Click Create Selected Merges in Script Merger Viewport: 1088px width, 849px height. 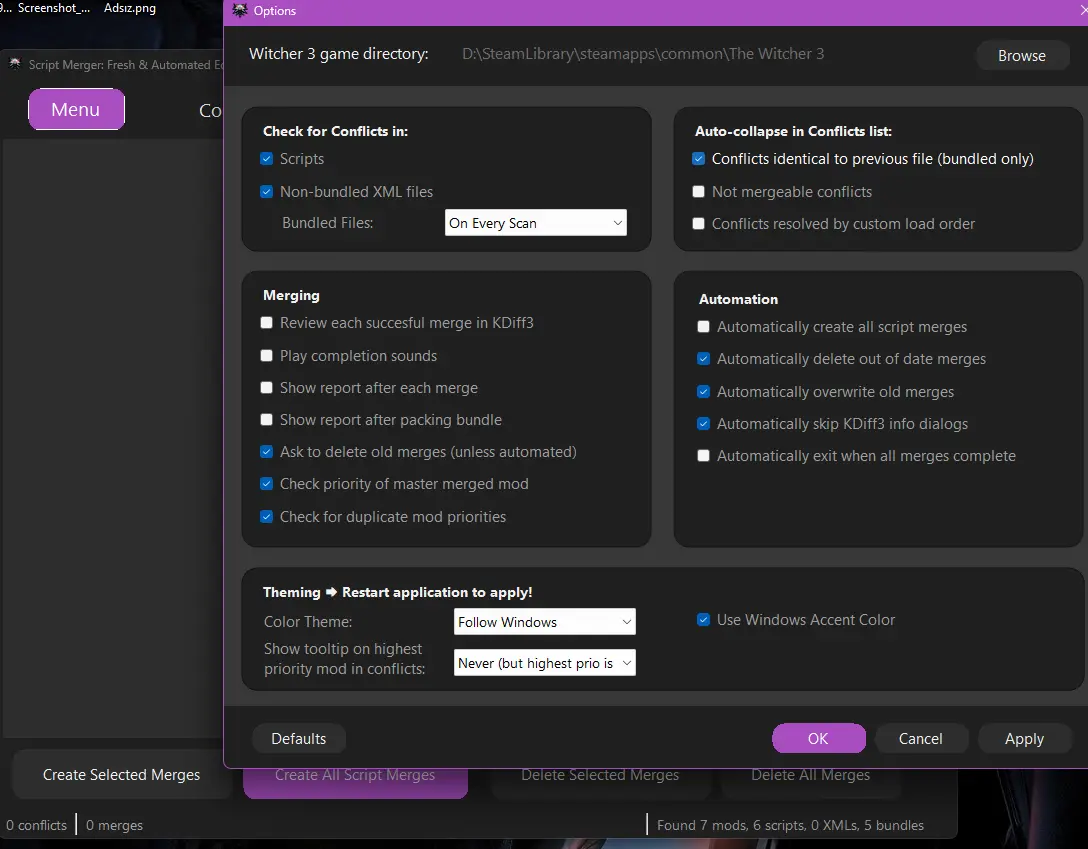click(x=121, y=775)
